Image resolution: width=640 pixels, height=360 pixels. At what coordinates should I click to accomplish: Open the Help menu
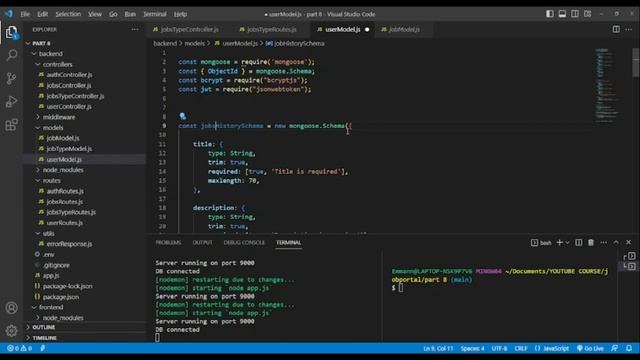tap(180, 14)
